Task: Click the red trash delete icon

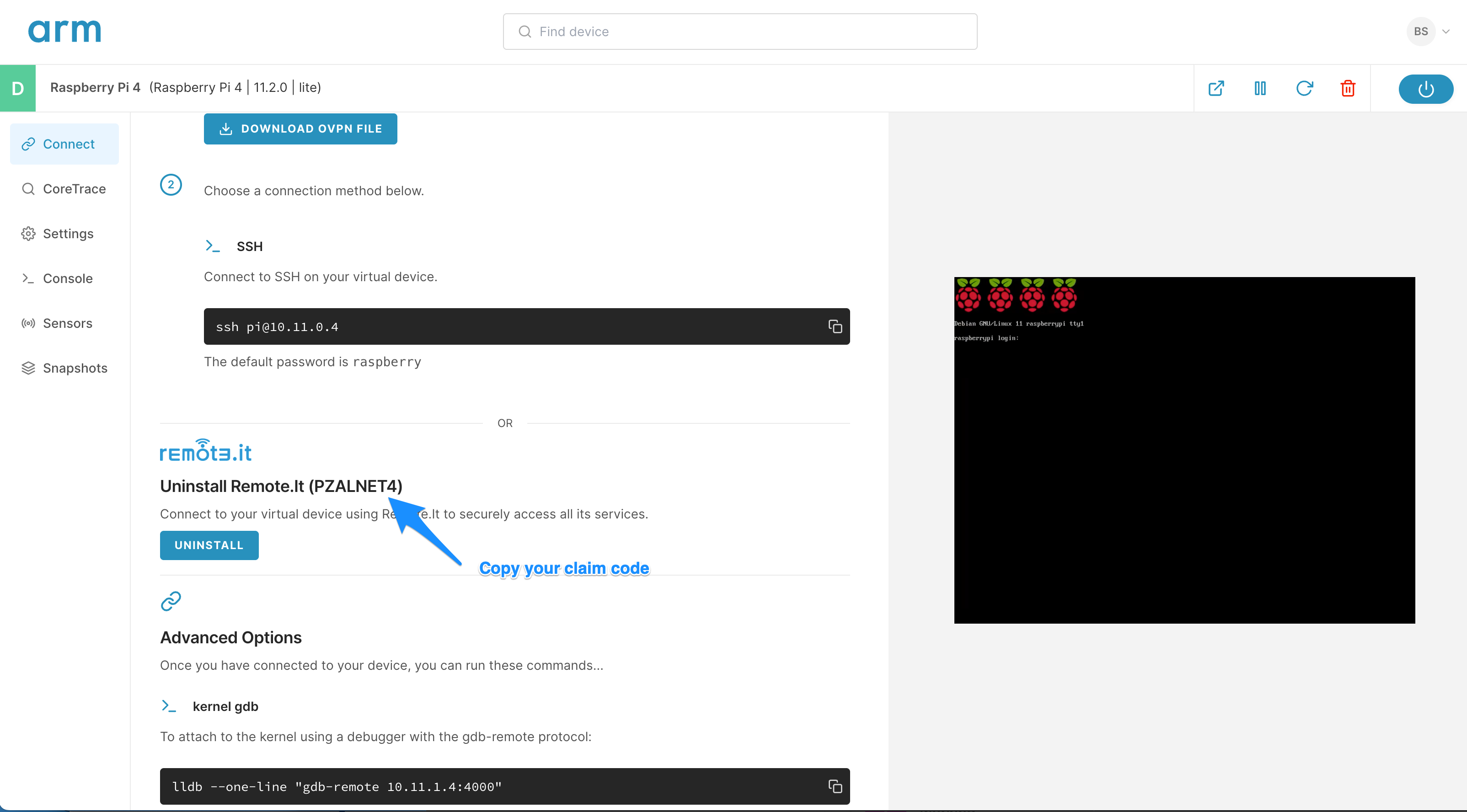Action: (1348, 88)
